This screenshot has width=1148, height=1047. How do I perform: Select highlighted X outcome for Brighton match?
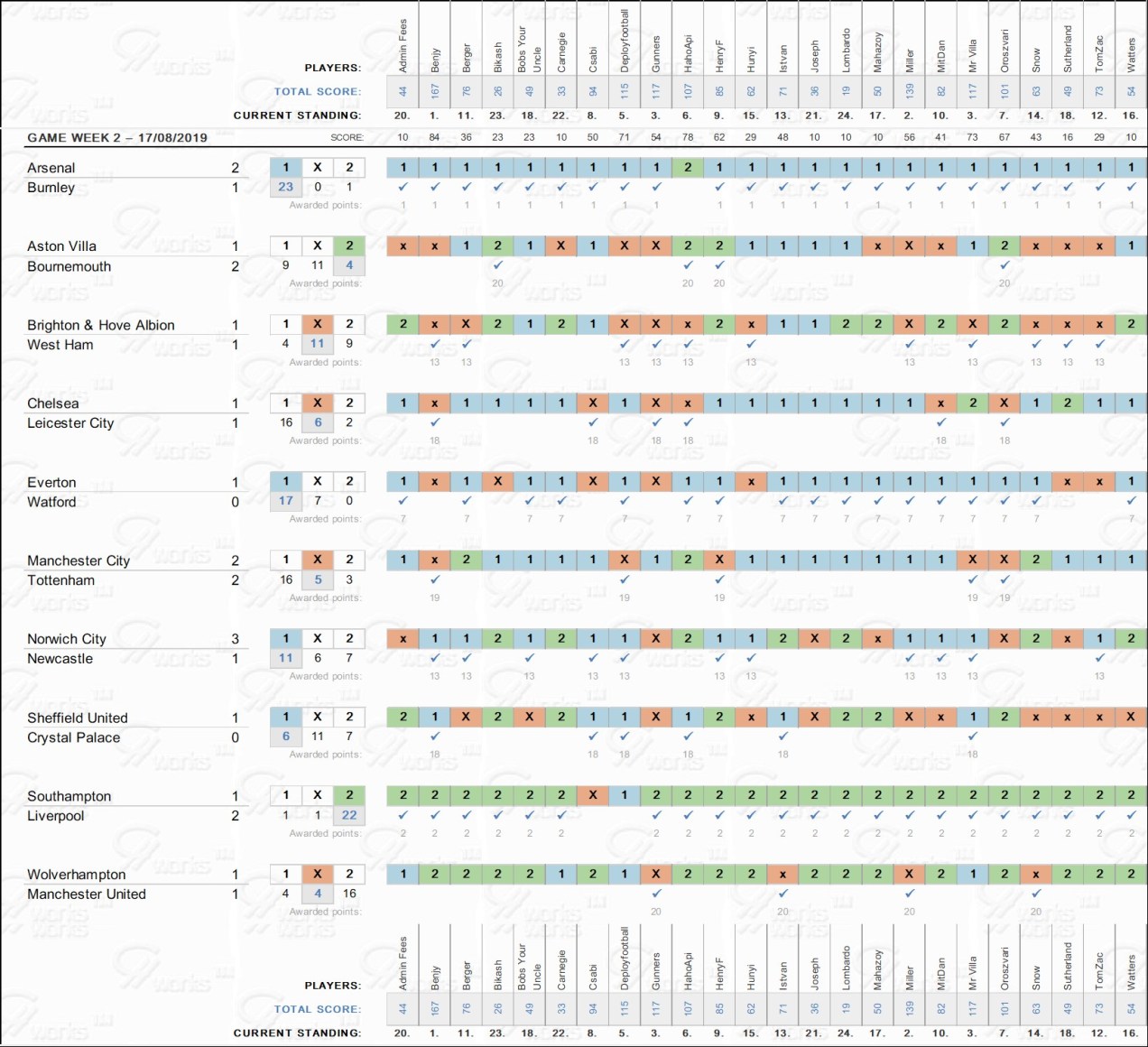[318, 324]
